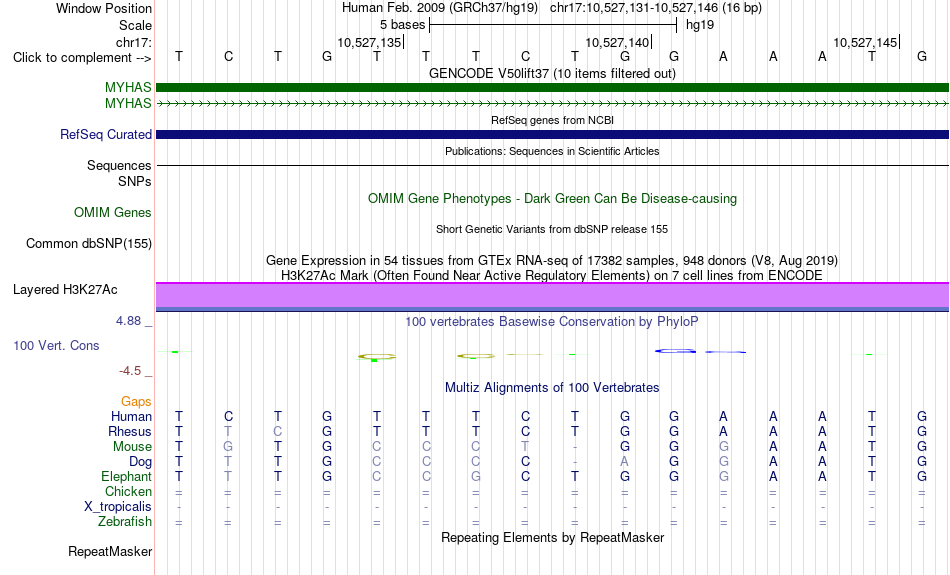The height and width of the screenshot is (575, 950).
Task: Click the MYHAS intron arrow line
Action: (x=552, y=104)
